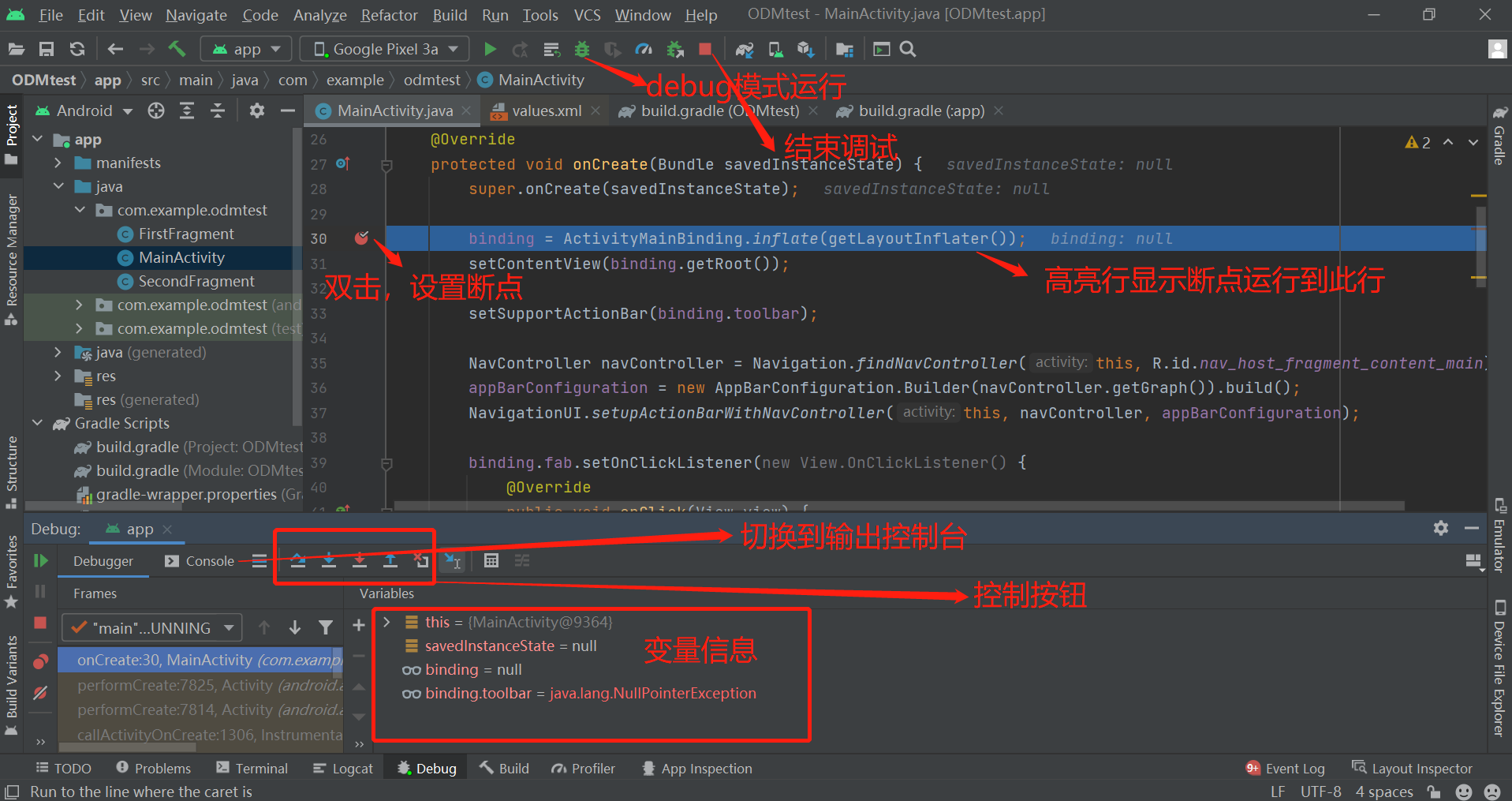Open Evaluate Expression calculator icon
The height and width of the screenshot is (801, 1512).
(491, 561)
